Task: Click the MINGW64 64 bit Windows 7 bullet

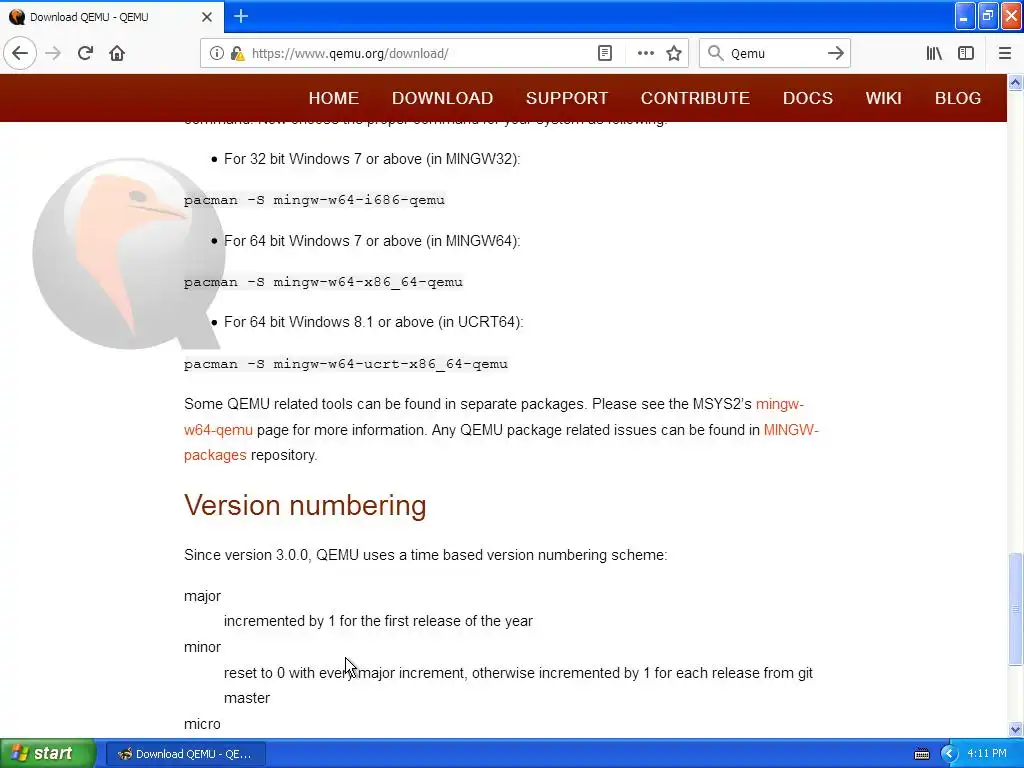Action: pos(372,241)
